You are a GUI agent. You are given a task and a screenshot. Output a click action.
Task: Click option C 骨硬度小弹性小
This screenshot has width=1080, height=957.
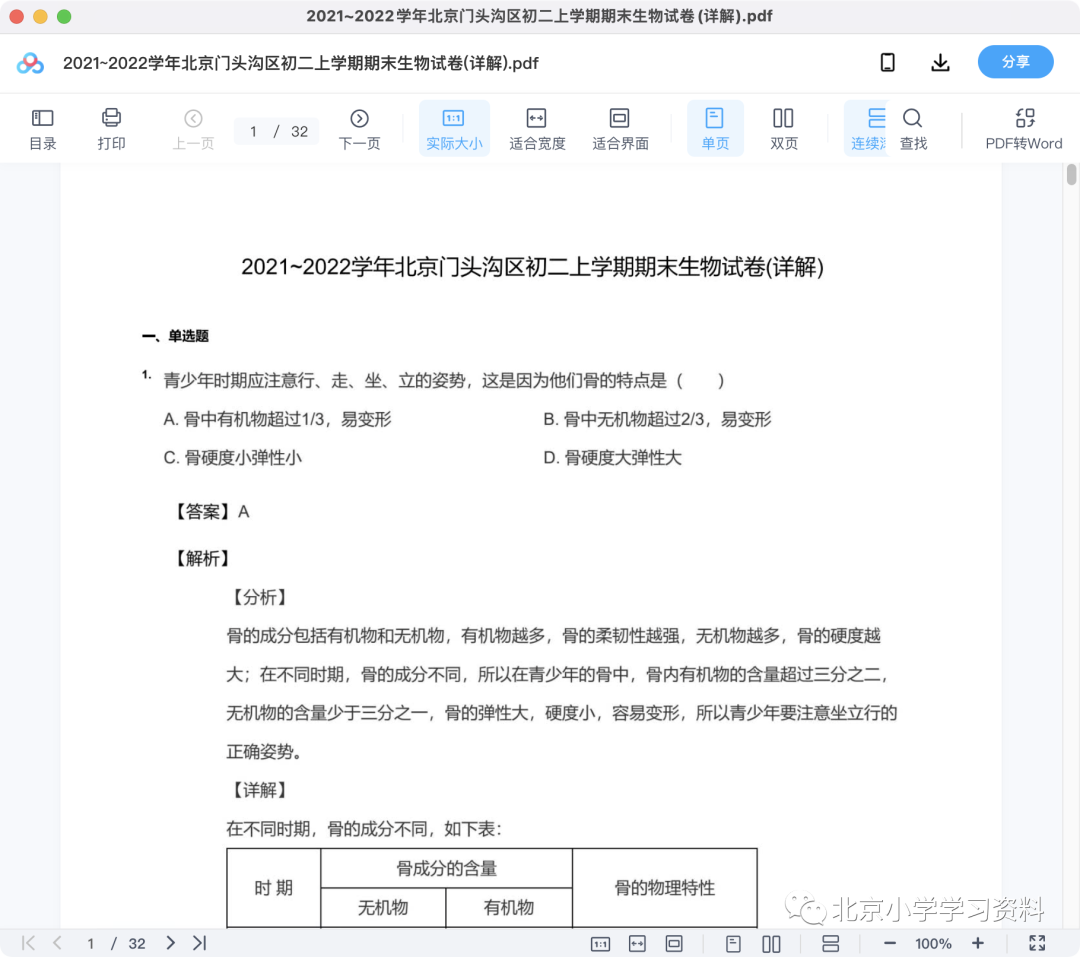point(233,457)
